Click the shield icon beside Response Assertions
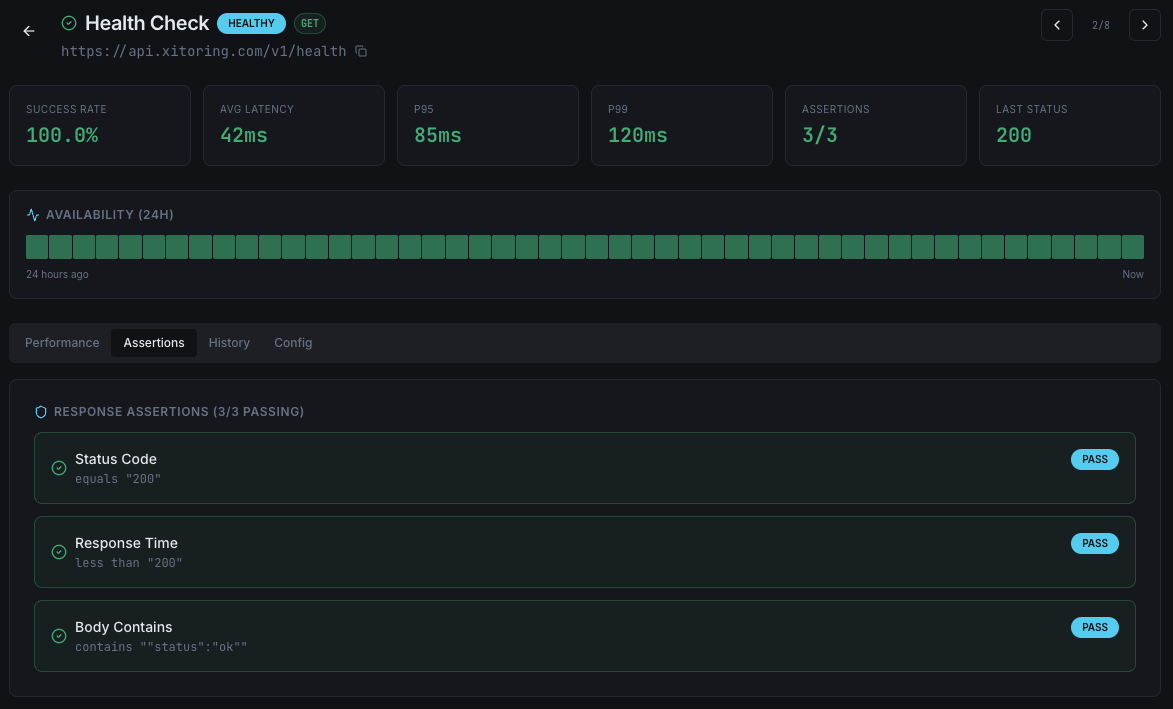 coord(41,411)
